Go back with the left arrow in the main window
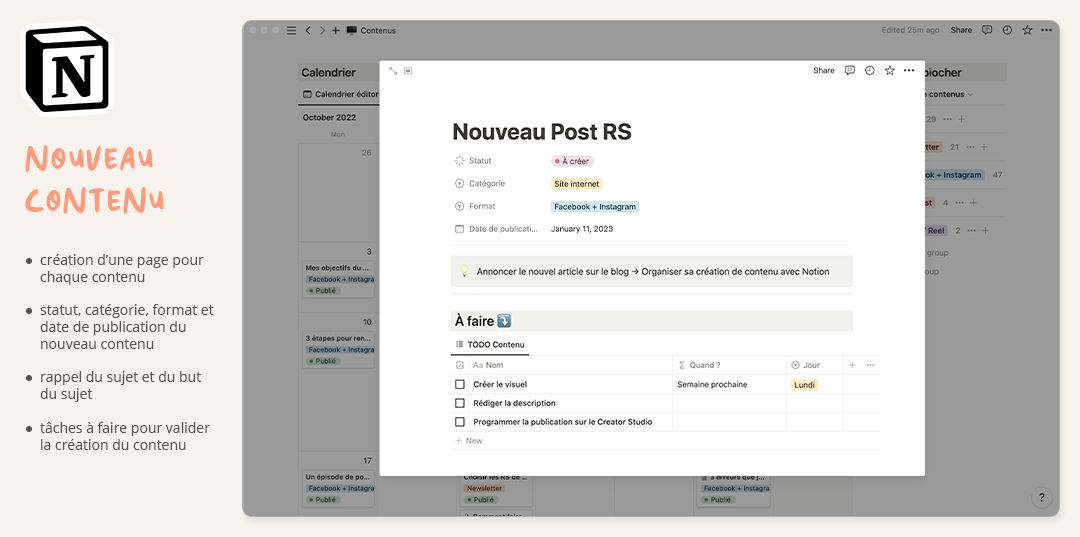 pyautogui.click(x=308, y=30)
